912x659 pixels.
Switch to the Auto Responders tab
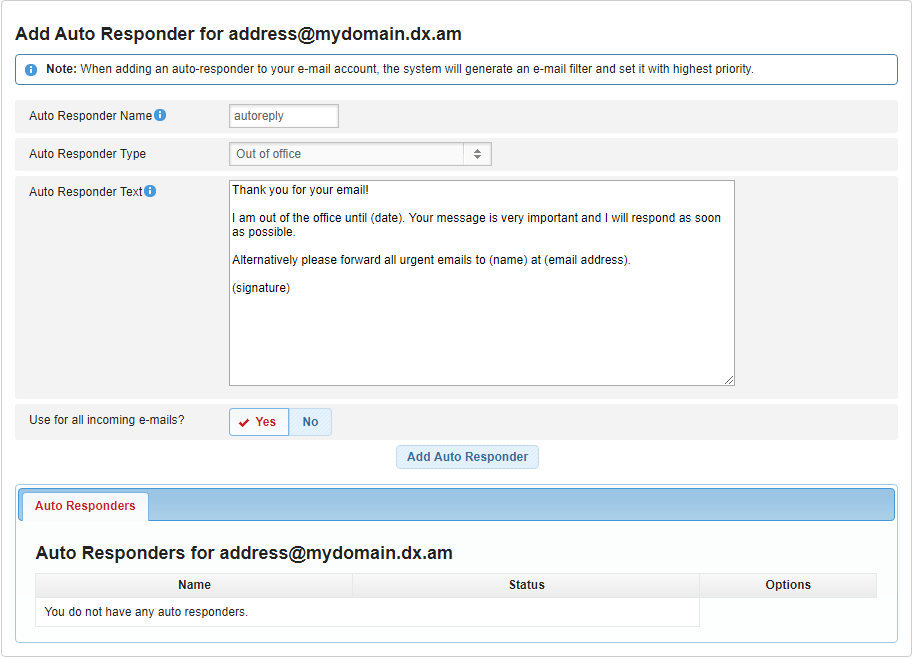[x=85, y=506]
